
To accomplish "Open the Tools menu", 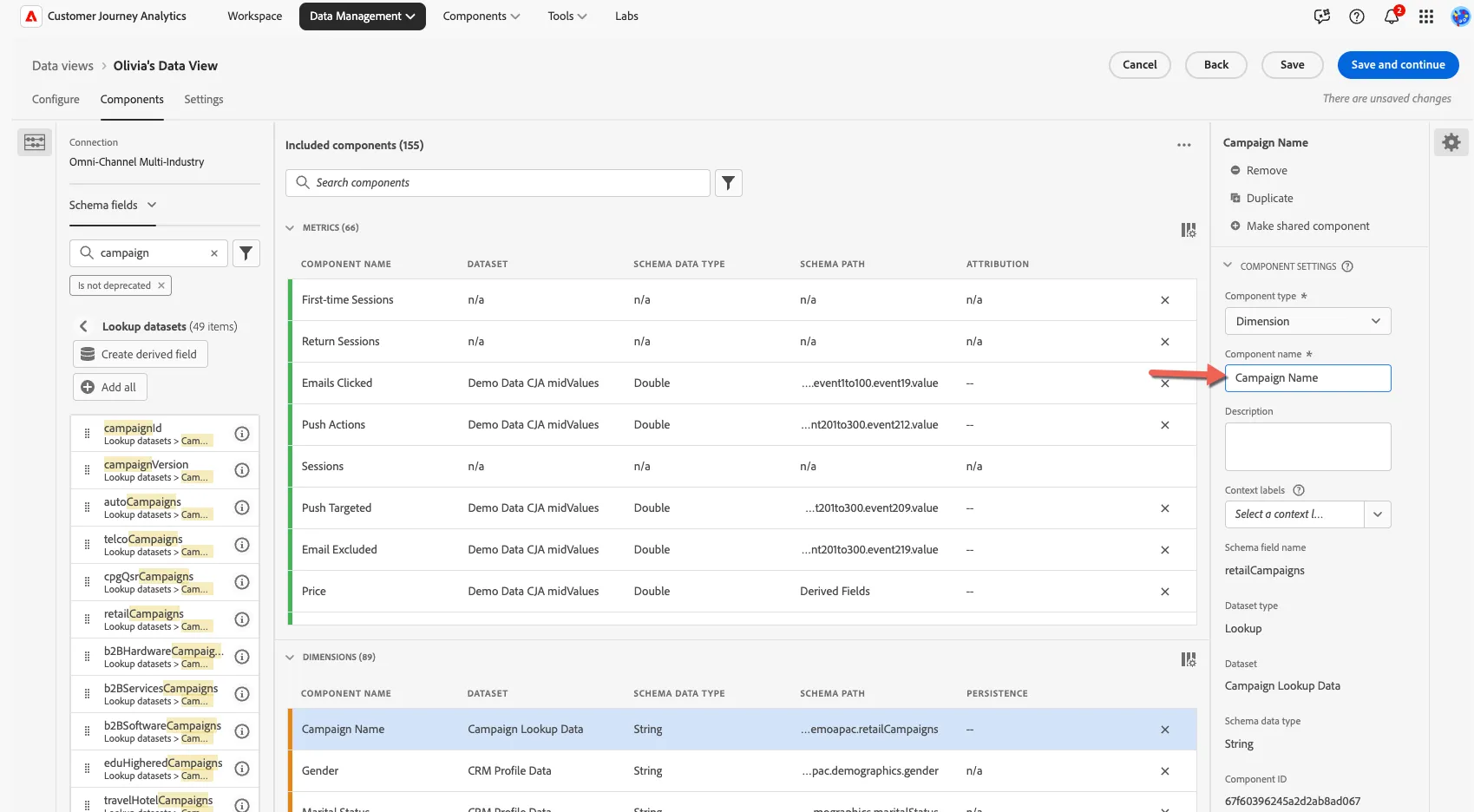I will 567,16.
